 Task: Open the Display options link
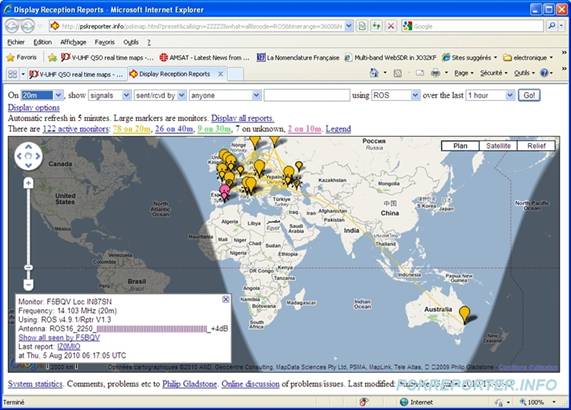coord(34,108)
